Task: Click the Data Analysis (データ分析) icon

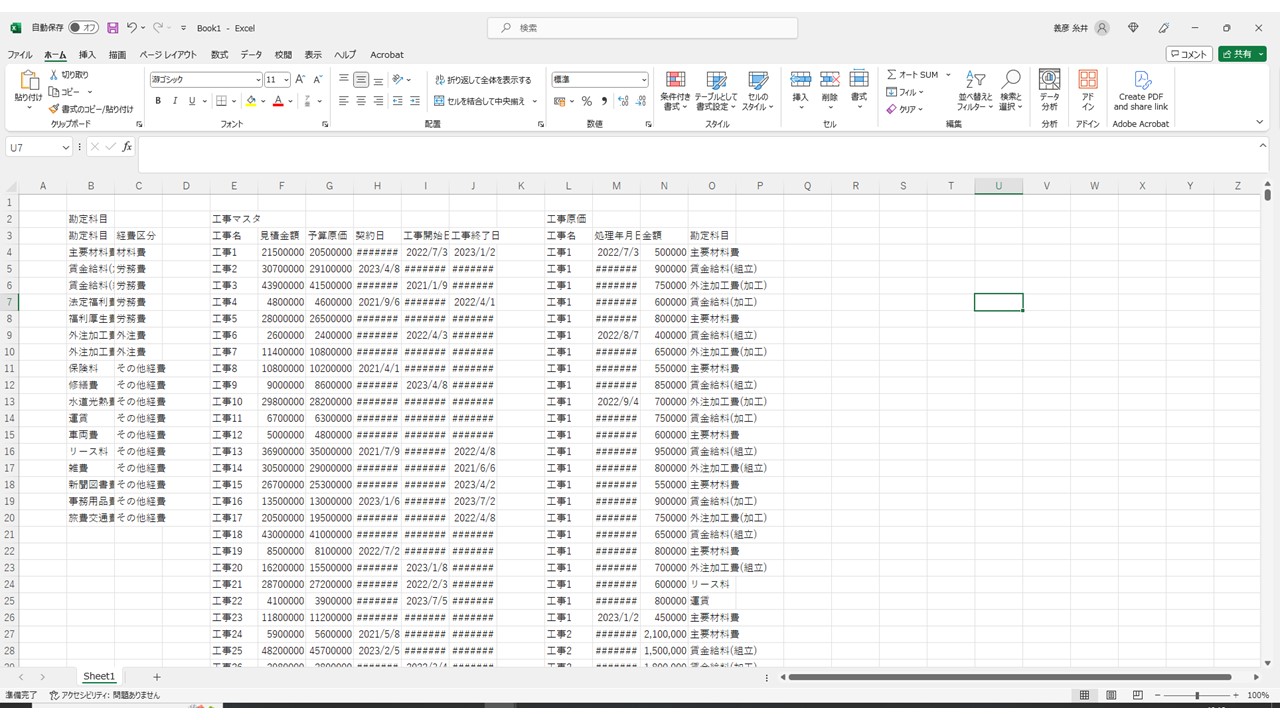Action: click(1049, 80)
